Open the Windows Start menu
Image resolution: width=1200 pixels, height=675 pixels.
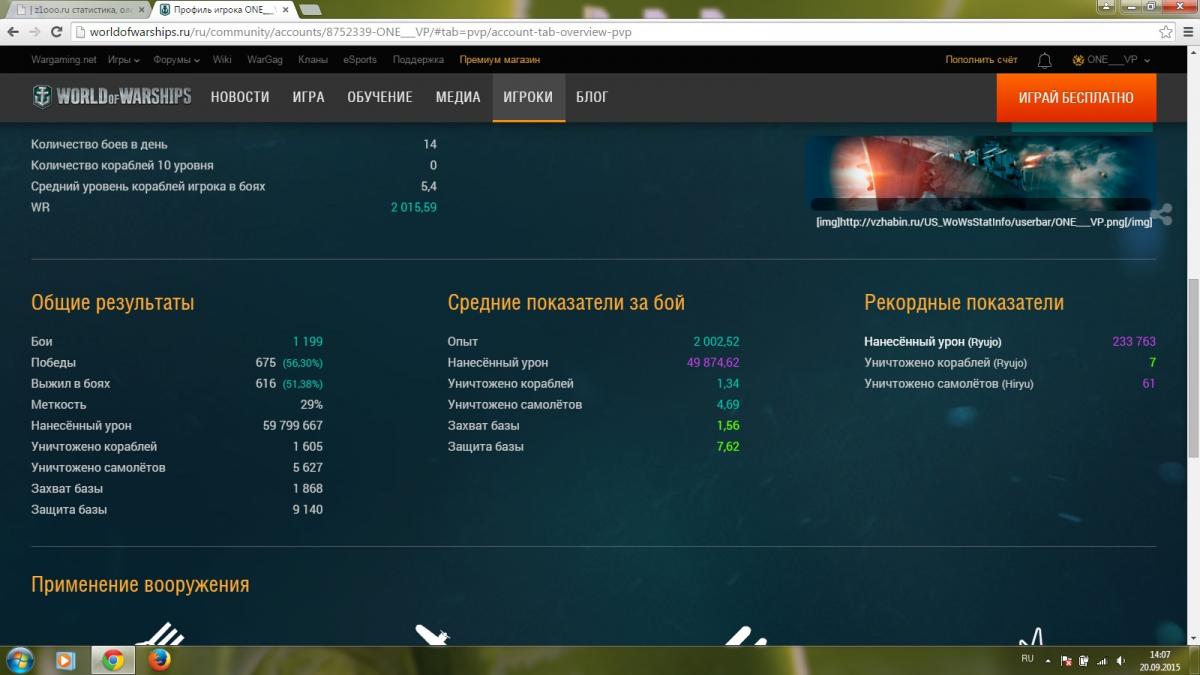point(20,660)
